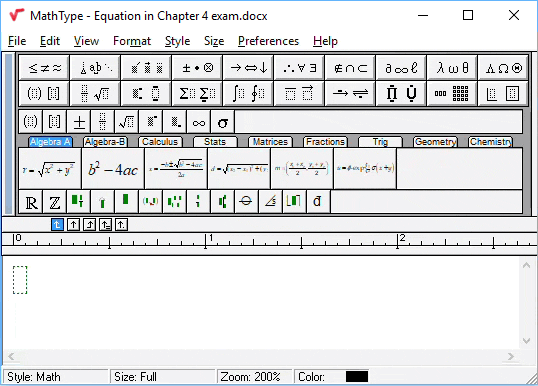Insert the midpoint formula expression

click(x=302, y=168)
